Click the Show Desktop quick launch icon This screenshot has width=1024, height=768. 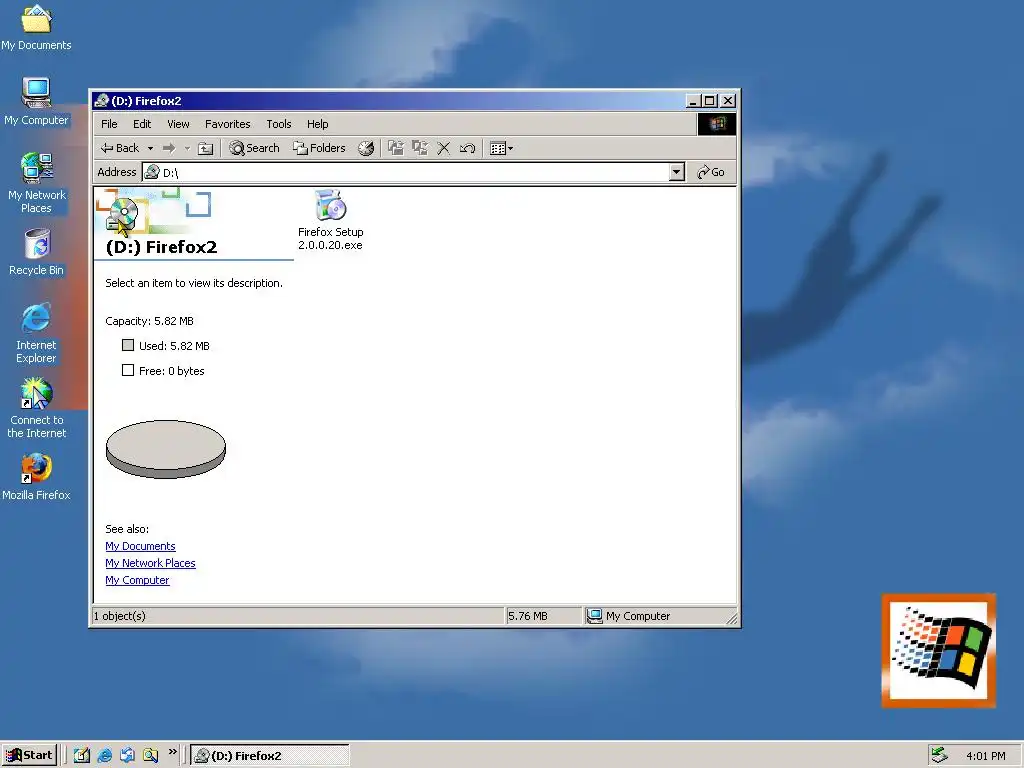tap(82, 756)
